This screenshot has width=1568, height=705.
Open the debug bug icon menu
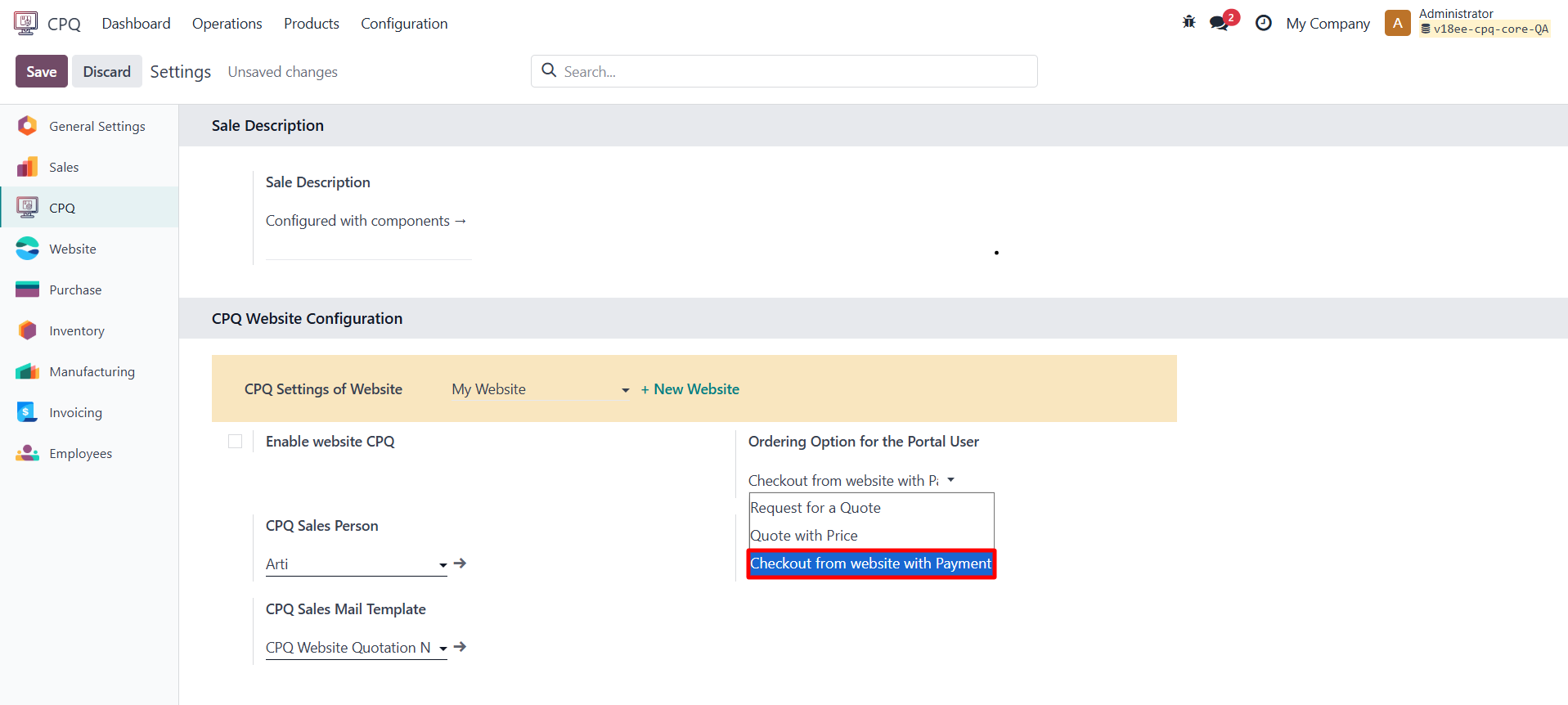(1188, 23)
